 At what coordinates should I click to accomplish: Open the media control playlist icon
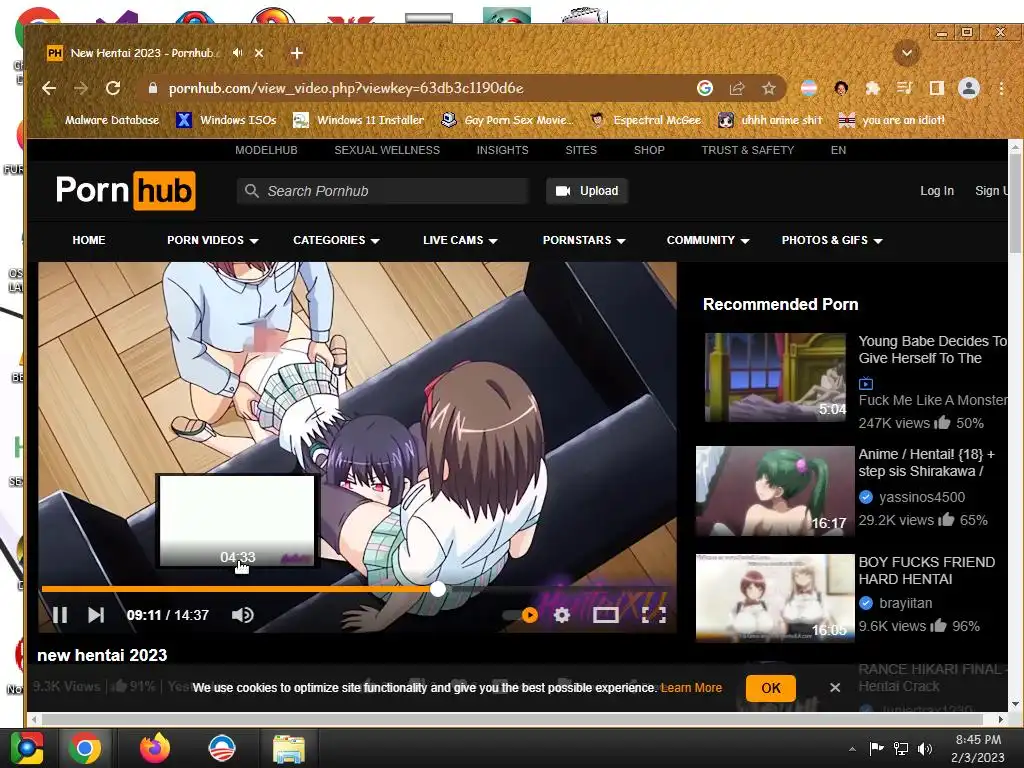(x=904, y=88)
